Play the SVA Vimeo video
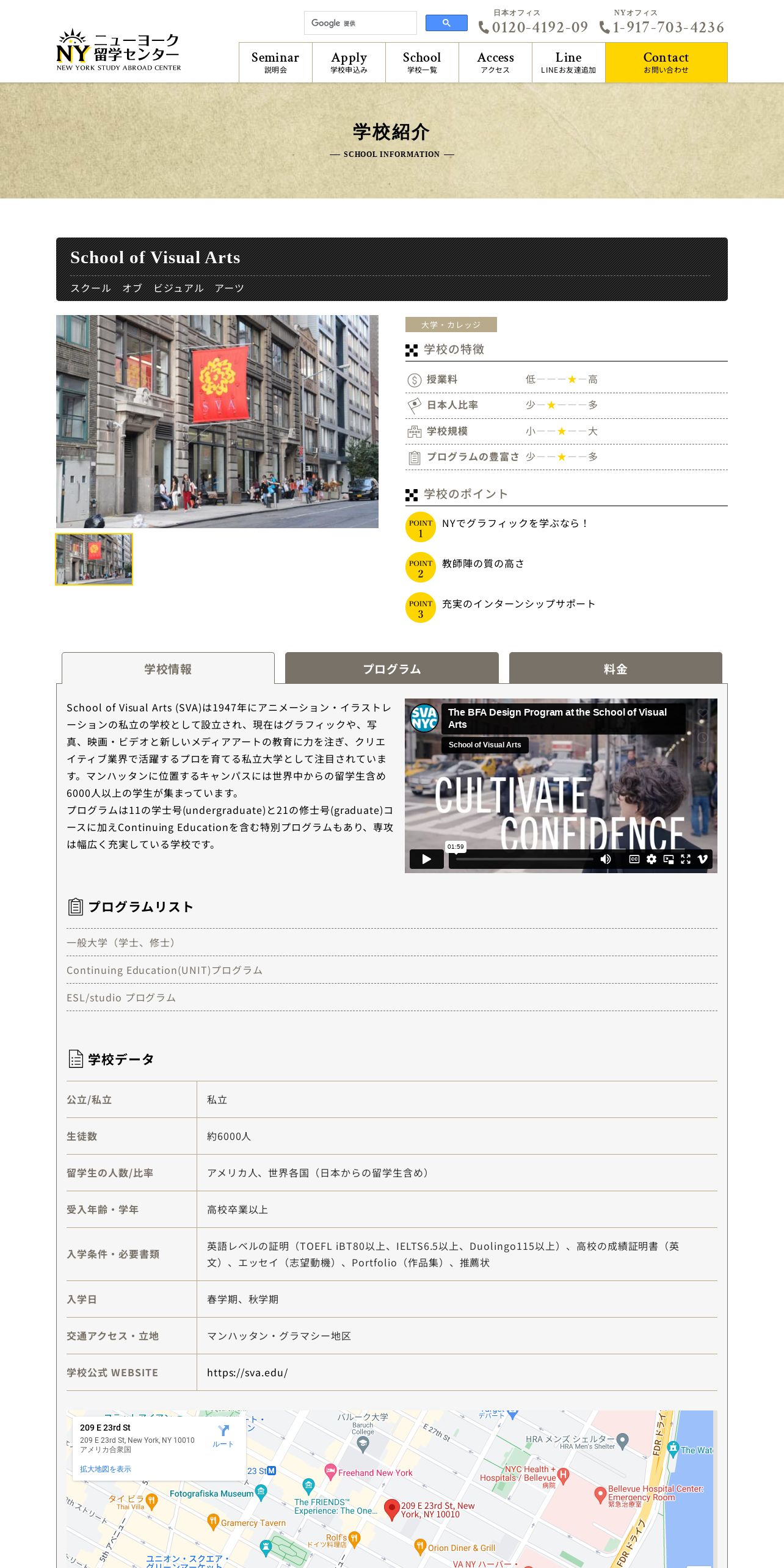784x1568 pixels. click(x=426, y=859)
